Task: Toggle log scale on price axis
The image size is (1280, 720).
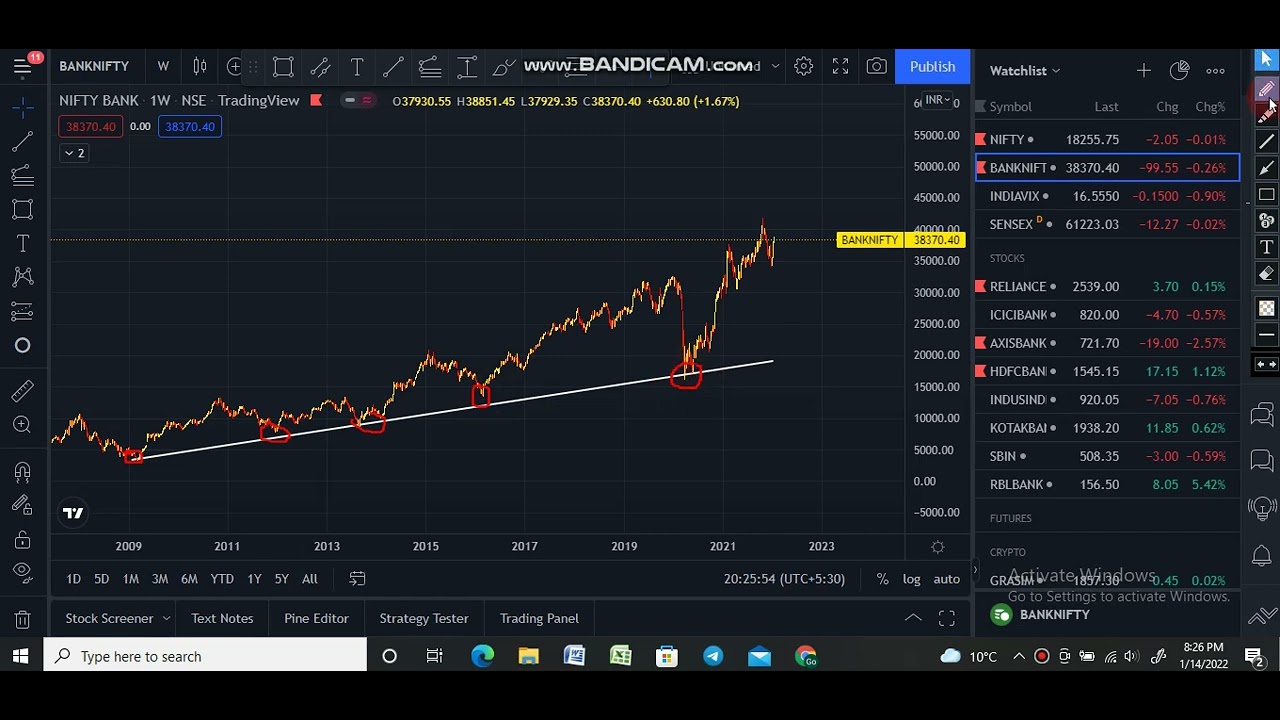Action: (911, 579)
